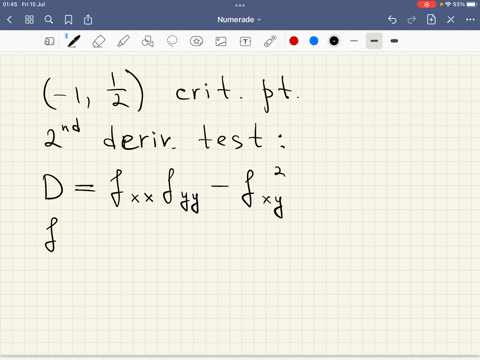Select the thickest stroke width
This screenshot has height=360, width=480.
pos(394,41)
